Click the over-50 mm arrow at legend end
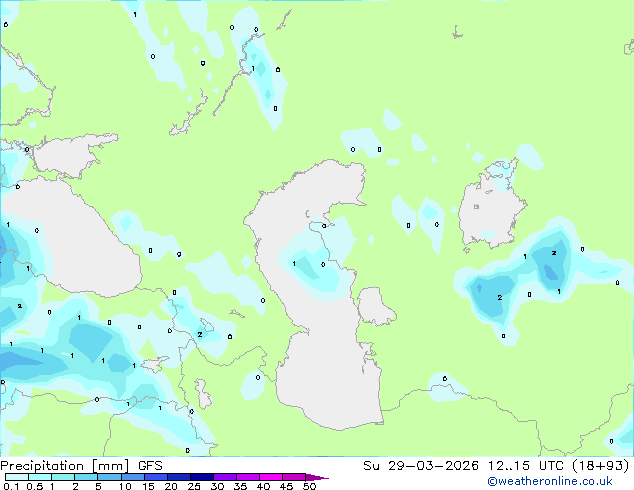The height and width of the screenshot is (490, 634). [317, 477]
